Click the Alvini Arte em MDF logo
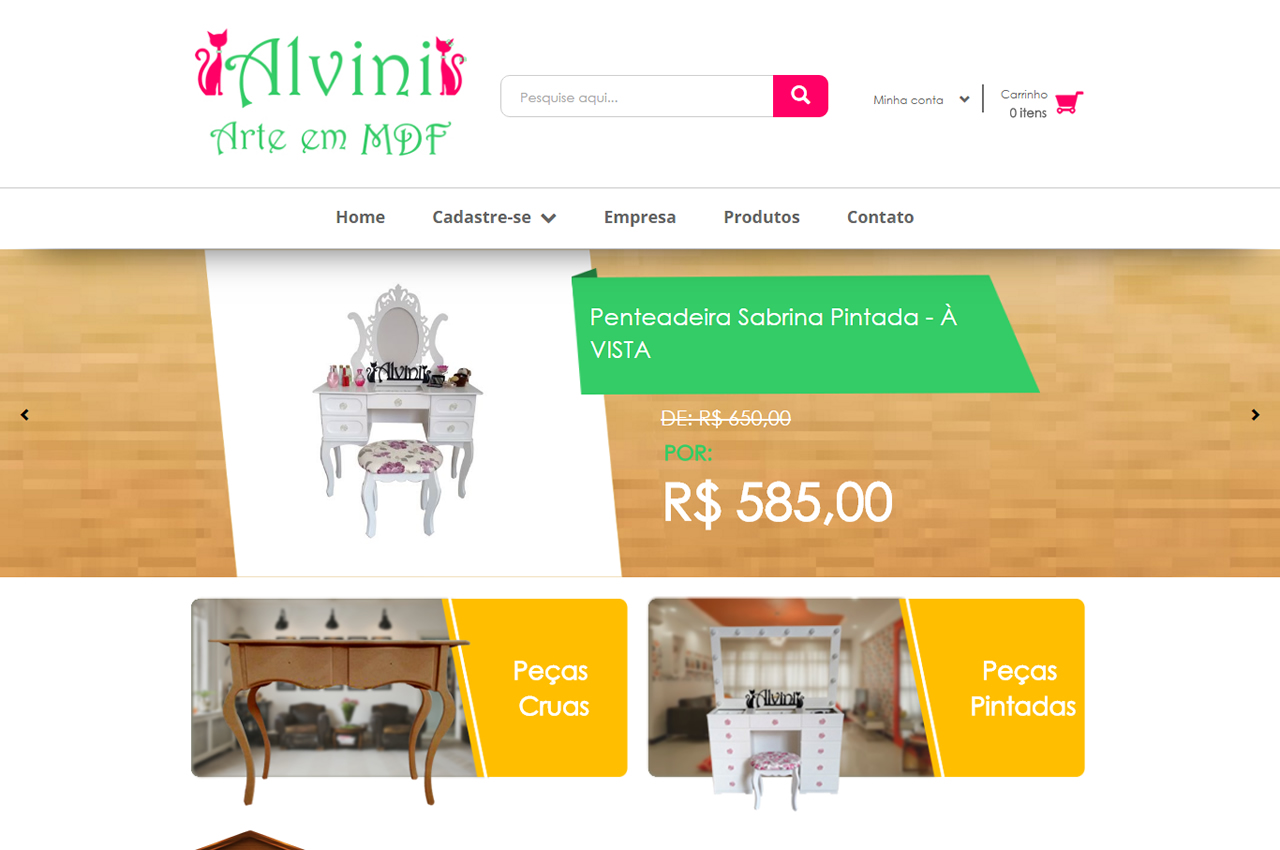 pyautogui.click(x=331, y=93)
